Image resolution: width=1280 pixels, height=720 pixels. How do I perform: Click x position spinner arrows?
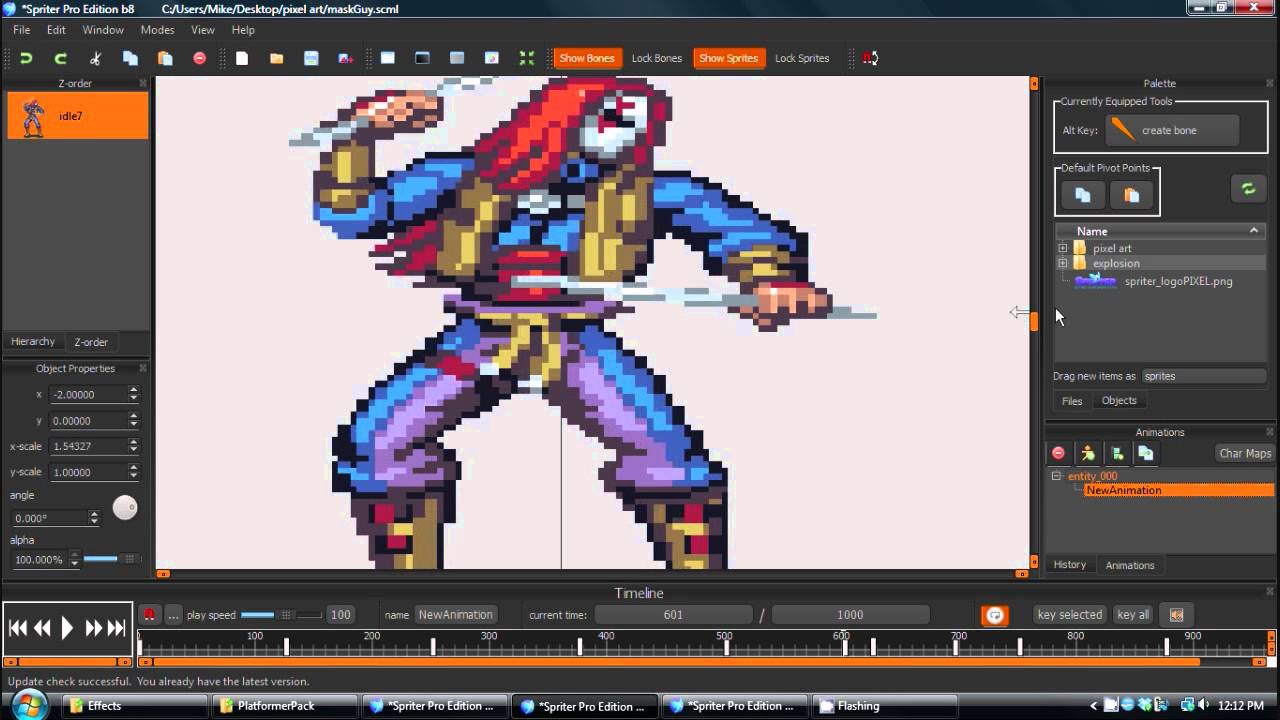[x=133, y=394]
